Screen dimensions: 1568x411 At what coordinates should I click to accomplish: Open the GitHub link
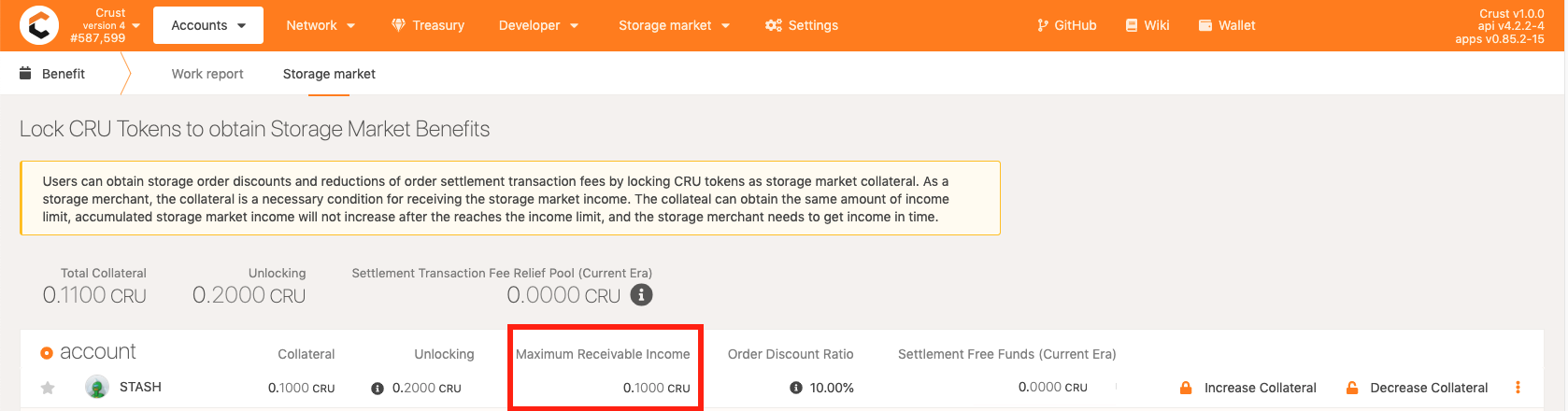pos(1066,25)
